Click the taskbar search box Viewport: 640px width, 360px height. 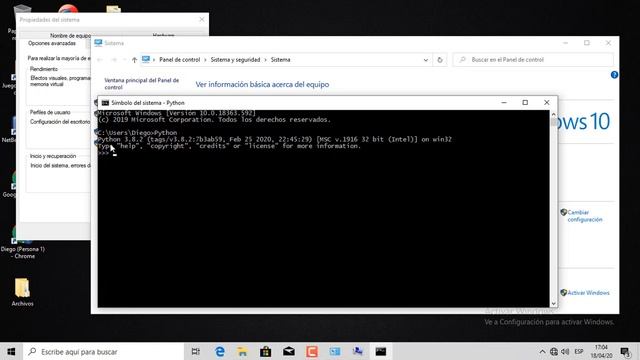coord(104,351)
